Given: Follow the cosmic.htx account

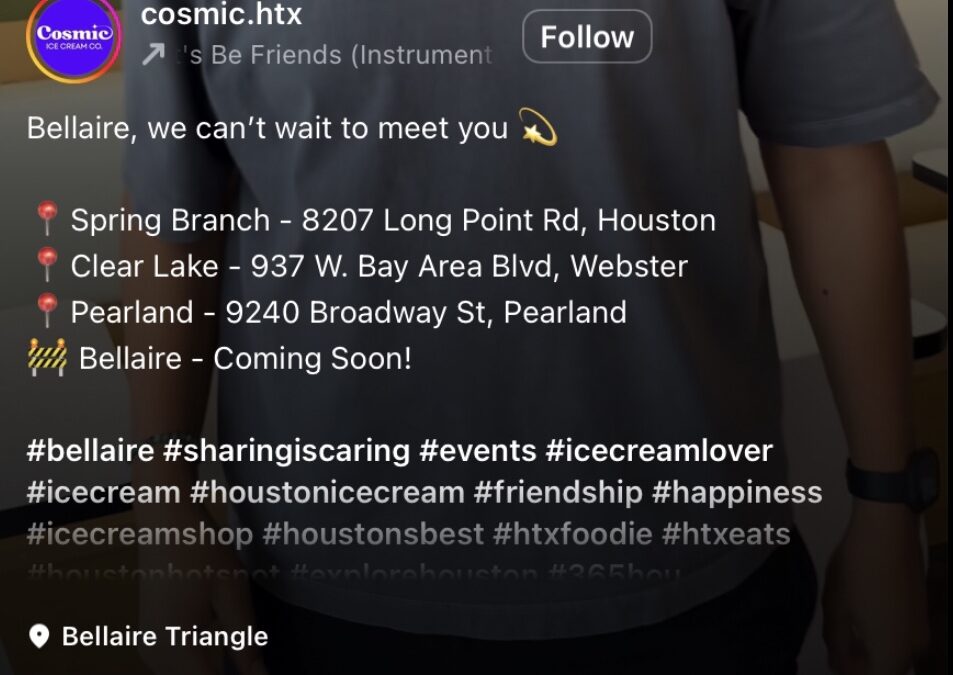Looking at the screenshot, I should click(587, 36).
